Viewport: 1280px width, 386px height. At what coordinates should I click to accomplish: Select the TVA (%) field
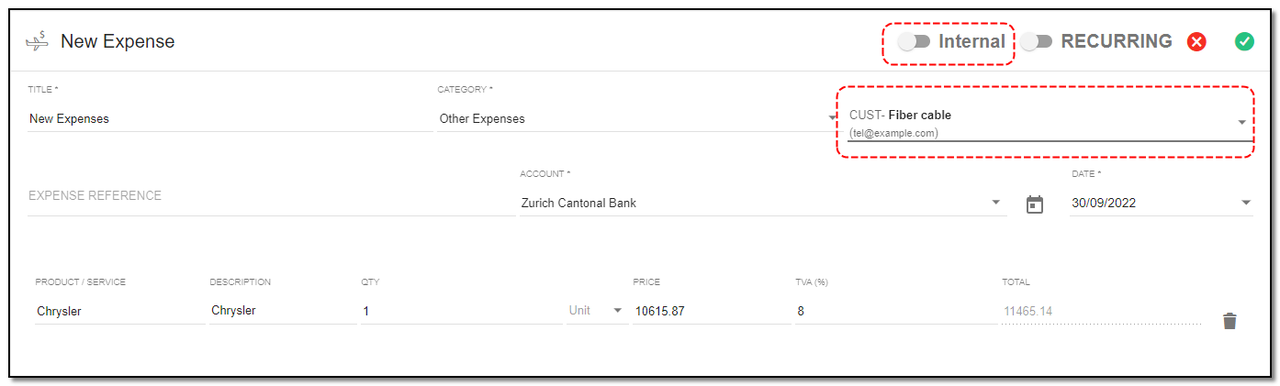pos(896,311)
